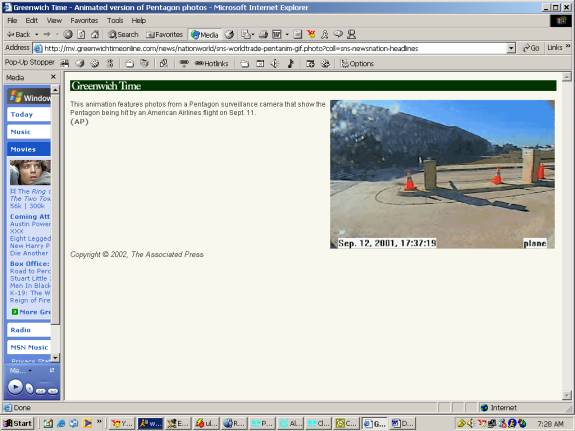This screenshot has width=575, height=431.
Task: Open the View menu
Action: tap(54, 21)
